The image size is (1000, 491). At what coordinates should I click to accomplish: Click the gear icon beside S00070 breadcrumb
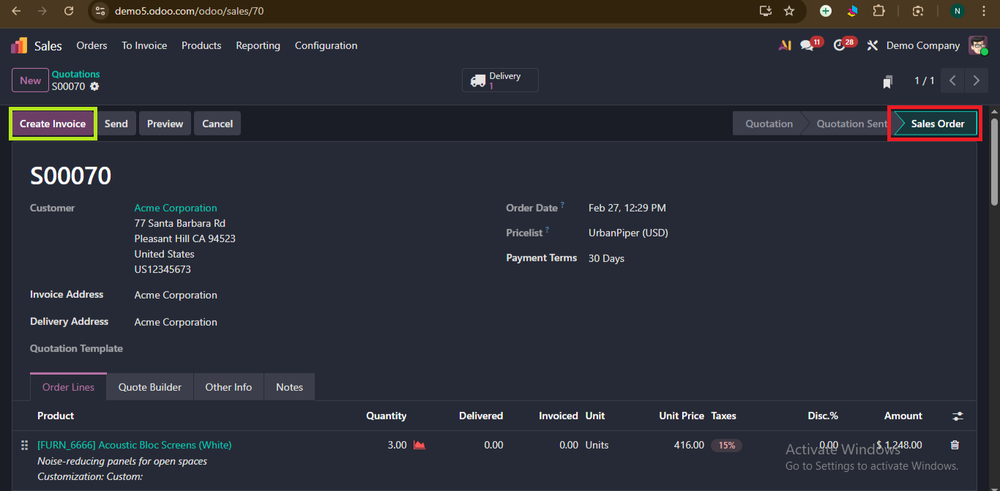click(x=94, y=86)
